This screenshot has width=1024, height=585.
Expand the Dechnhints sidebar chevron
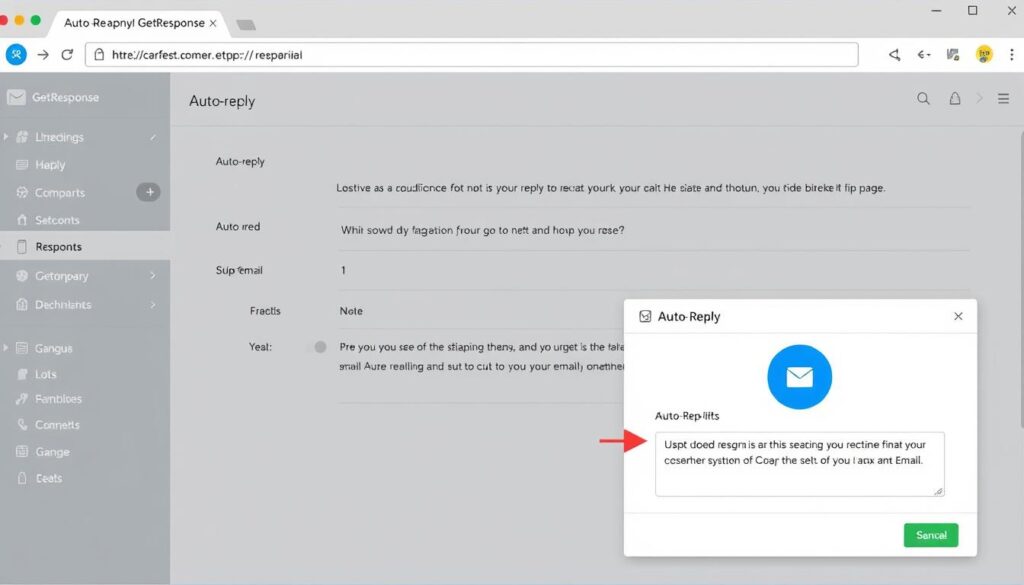(x=153, y=304)
